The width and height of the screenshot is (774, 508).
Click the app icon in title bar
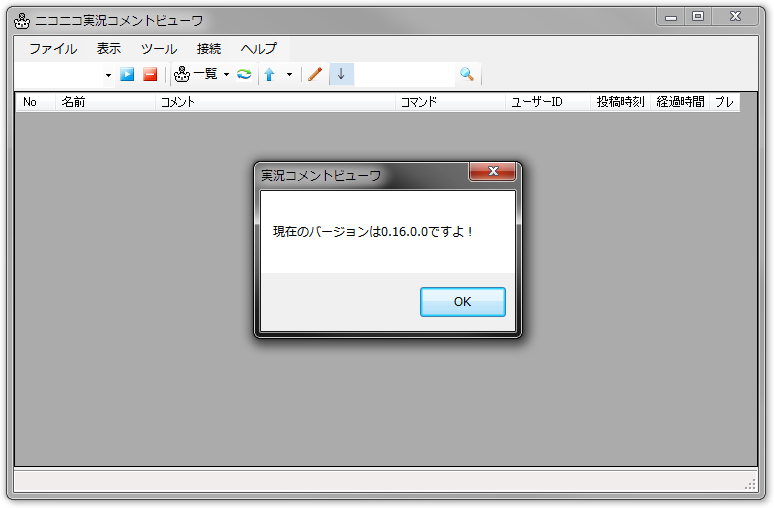pos(22,21)
